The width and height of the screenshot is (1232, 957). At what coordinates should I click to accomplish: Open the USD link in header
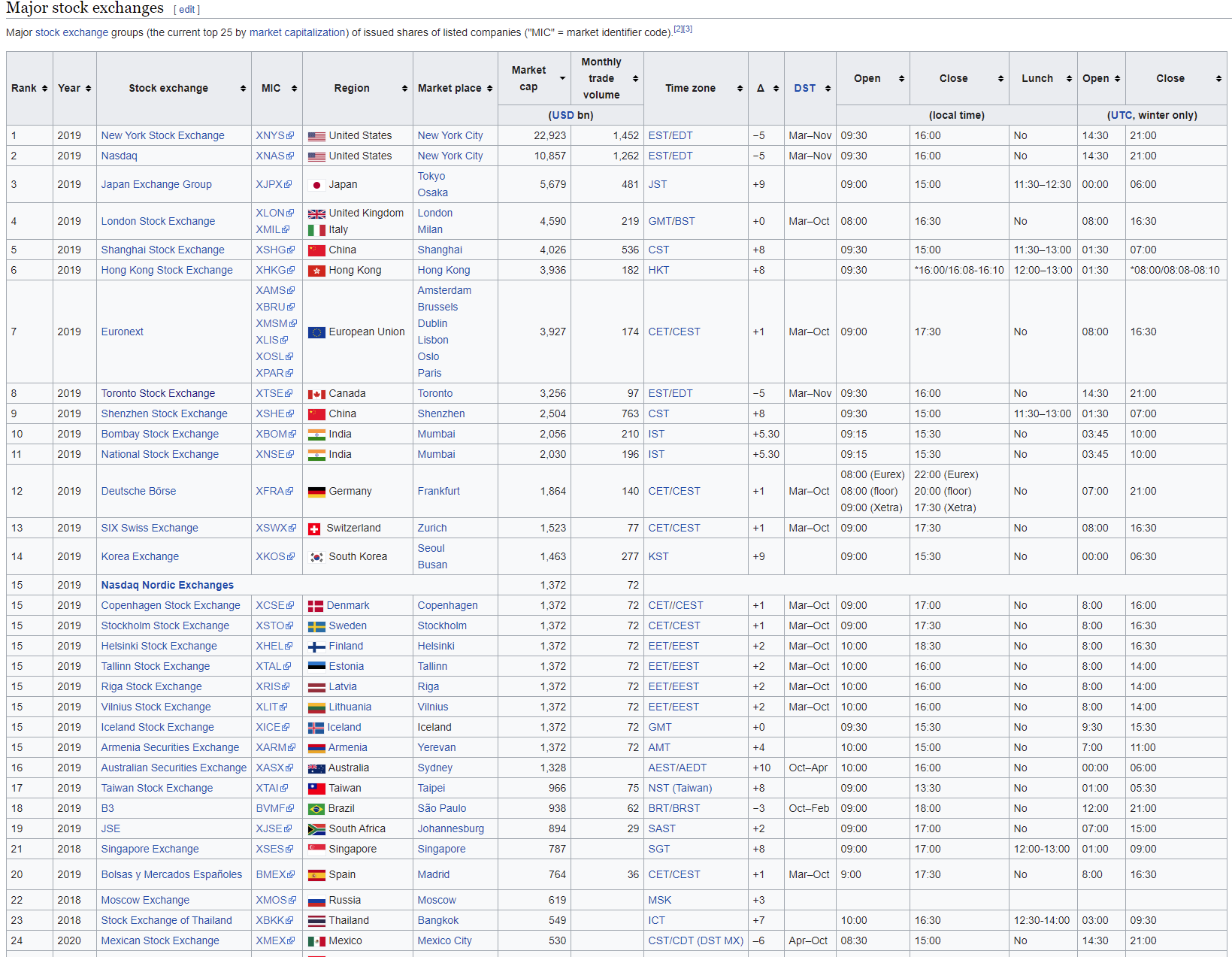[563, 115]
